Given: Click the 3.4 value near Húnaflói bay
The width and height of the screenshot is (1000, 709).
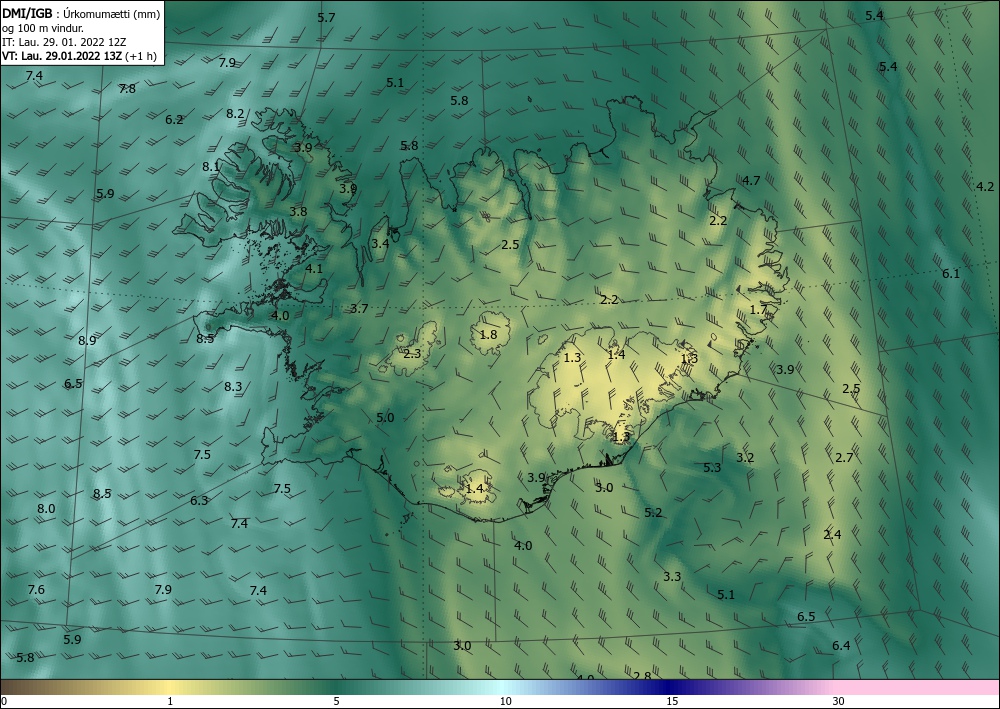Looking at the screenshot, I should tap(380, 244).
